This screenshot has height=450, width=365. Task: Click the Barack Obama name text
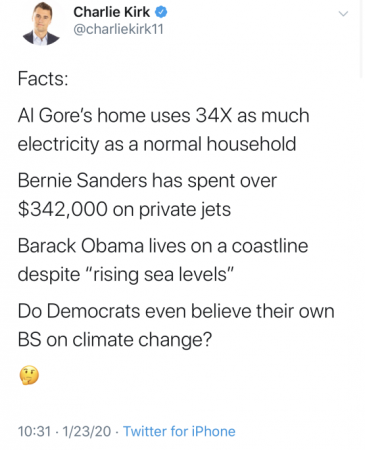pyautogui.click(x=80, y=246)
